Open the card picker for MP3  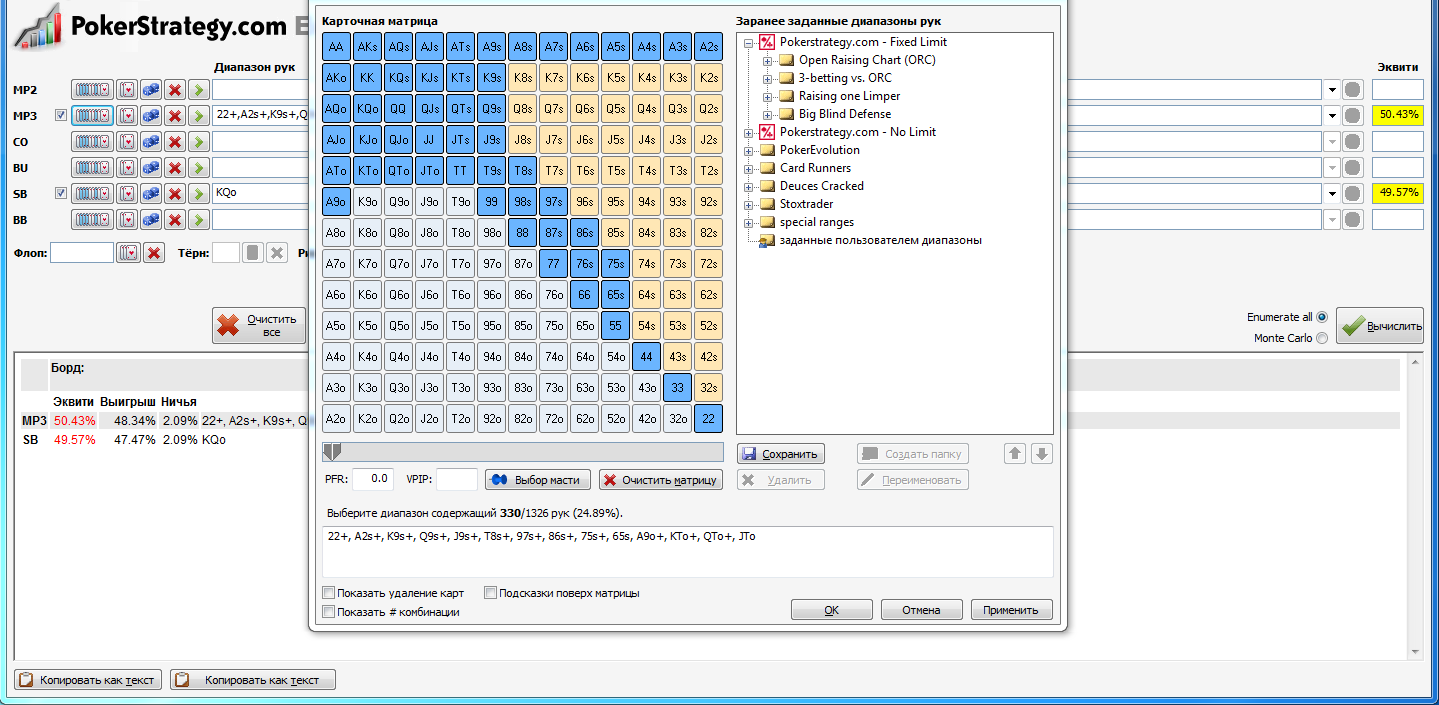point(127,116)
